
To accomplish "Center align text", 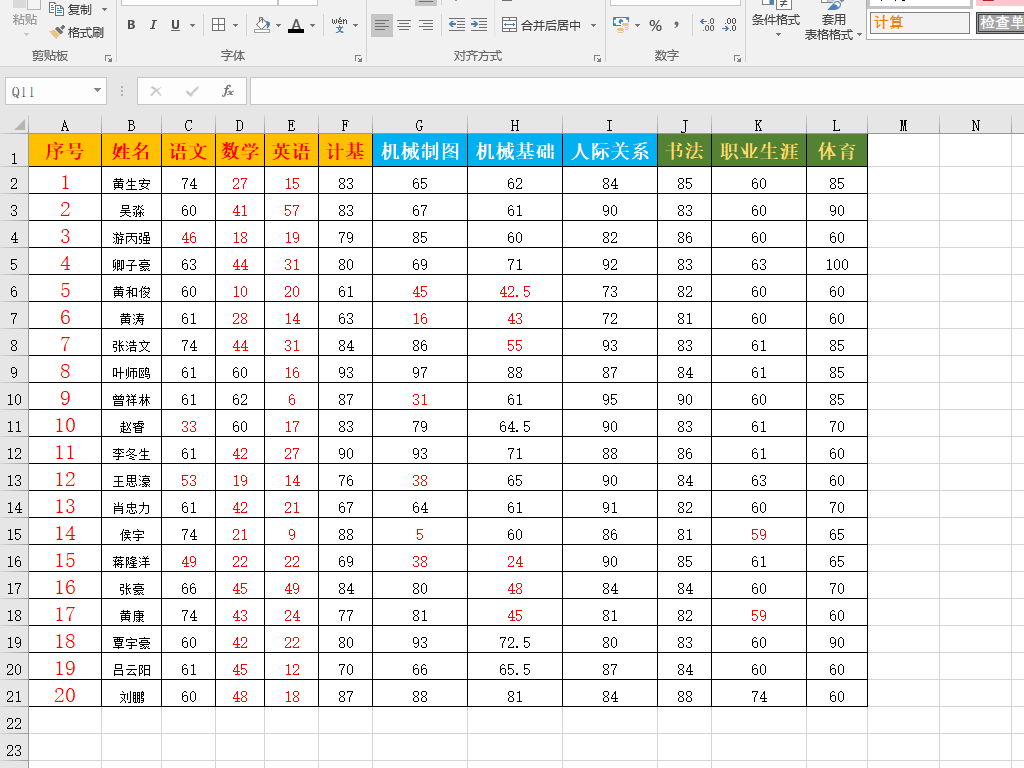I will tap(404, 25).
